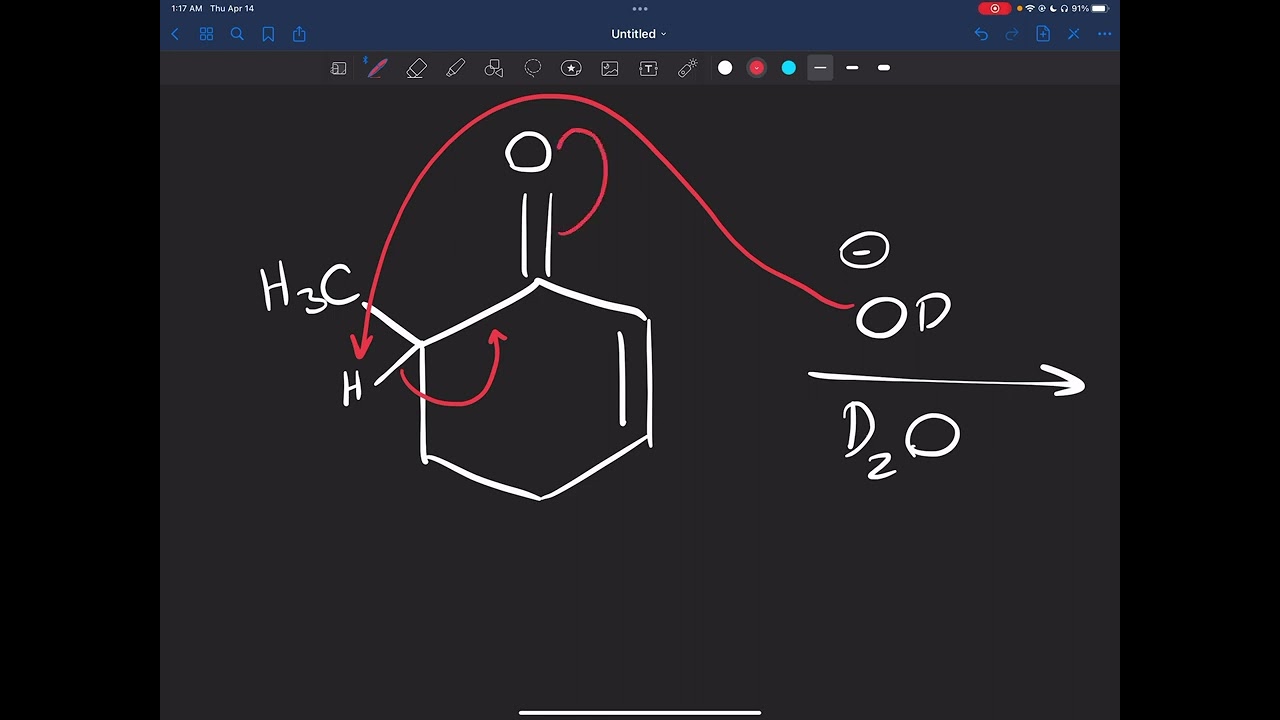1280x720 pixels.
Task: Exit editing mode with the X icon
Action: coord(1074,34)
